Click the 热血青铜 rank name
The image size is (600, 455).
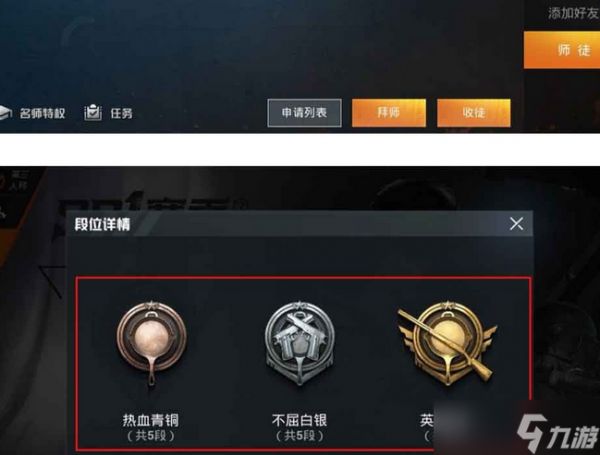[x=151, y=420]
